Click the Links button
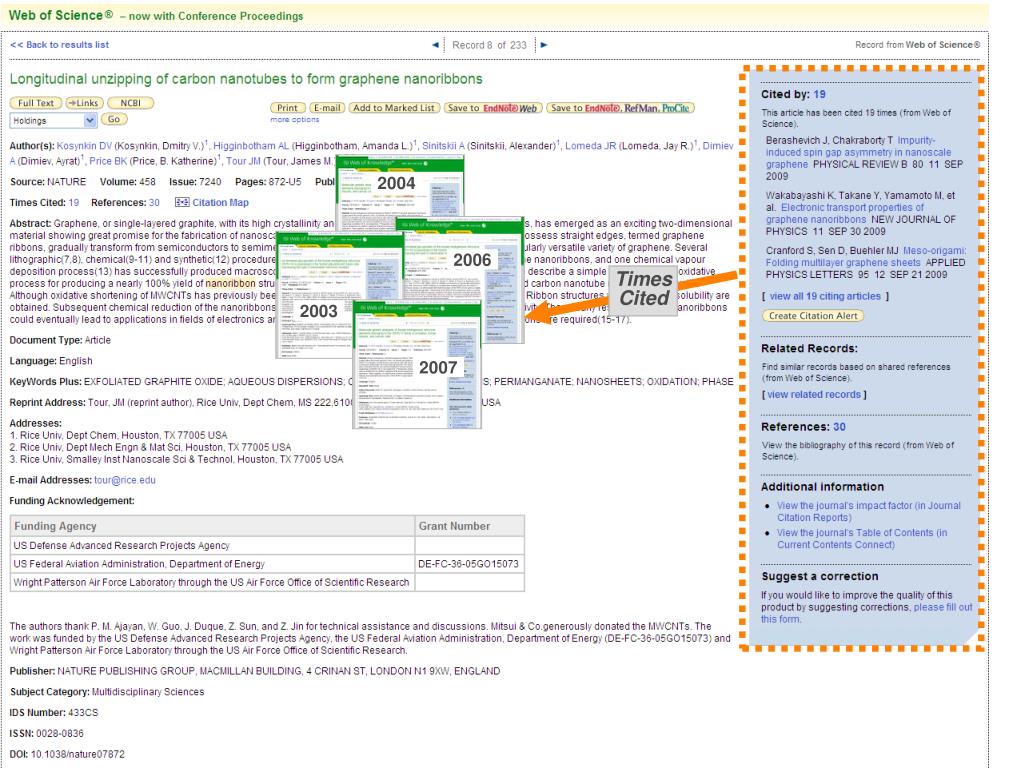This screenshot has height=768, width=1024. pyautogui.click(x=84, y=103)
